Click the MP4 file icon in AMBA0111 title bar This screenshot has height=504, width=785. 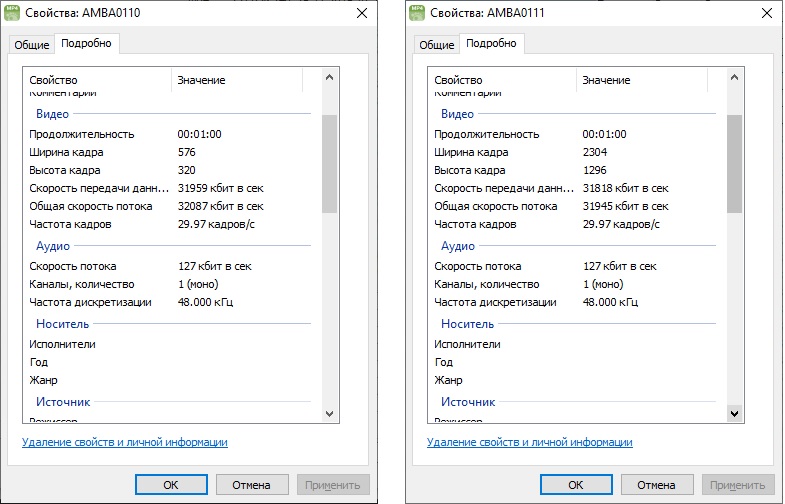click(418, 11)
